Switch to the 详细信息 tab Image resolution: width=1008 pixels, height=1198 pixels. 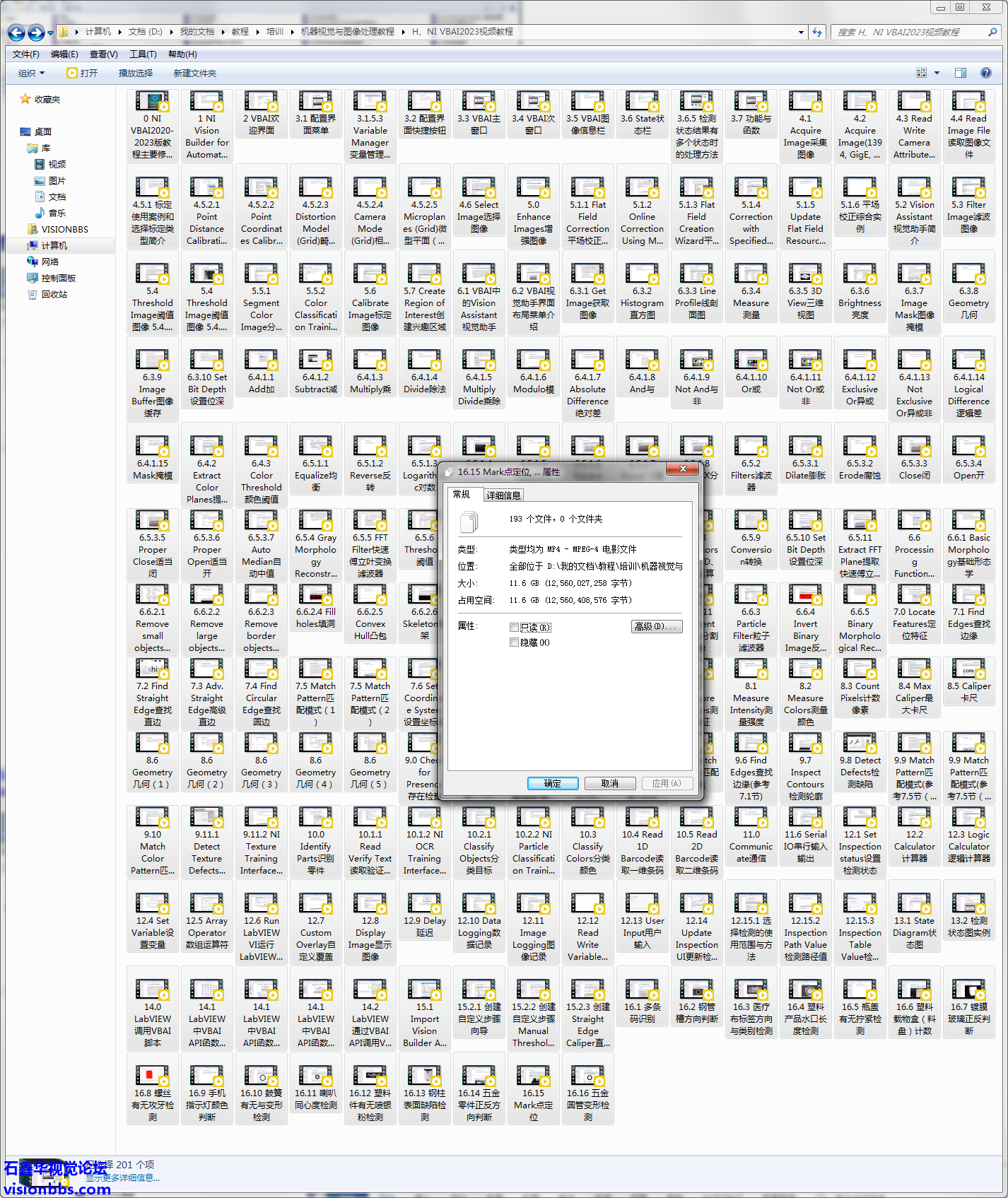pyautogui.click(x=503, y=495)
